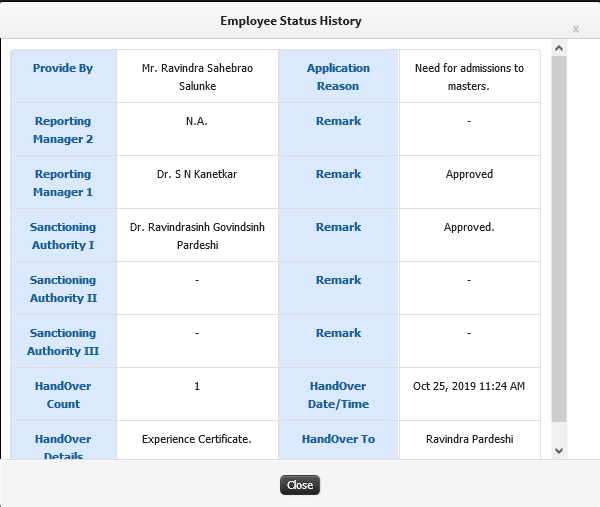Screen dimensions: 600x507
Task: Click the 'Provide By' label
Action: tap(63, 68)
